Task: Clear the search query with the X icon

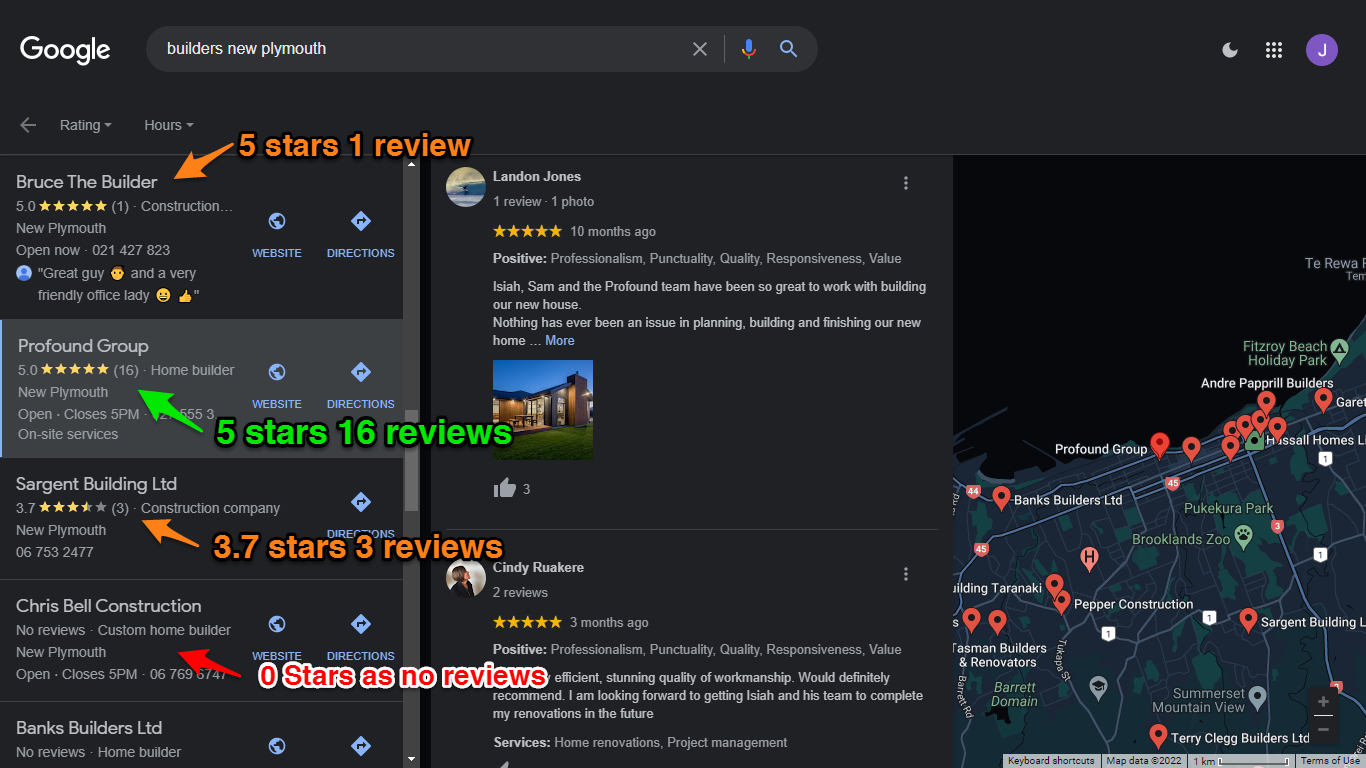Action: point(700,49)
